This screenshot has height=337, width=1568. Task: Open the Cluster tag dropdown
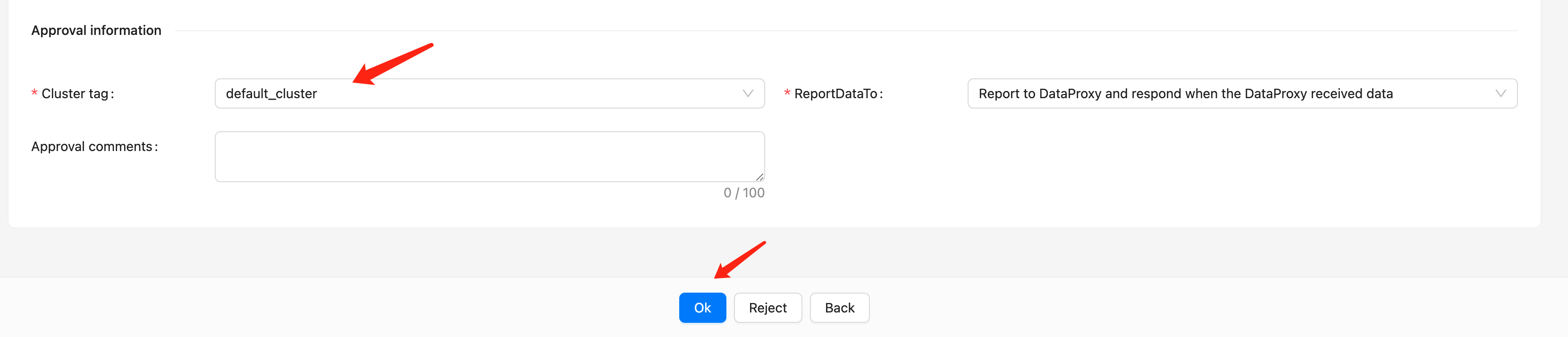coord(489,93)
